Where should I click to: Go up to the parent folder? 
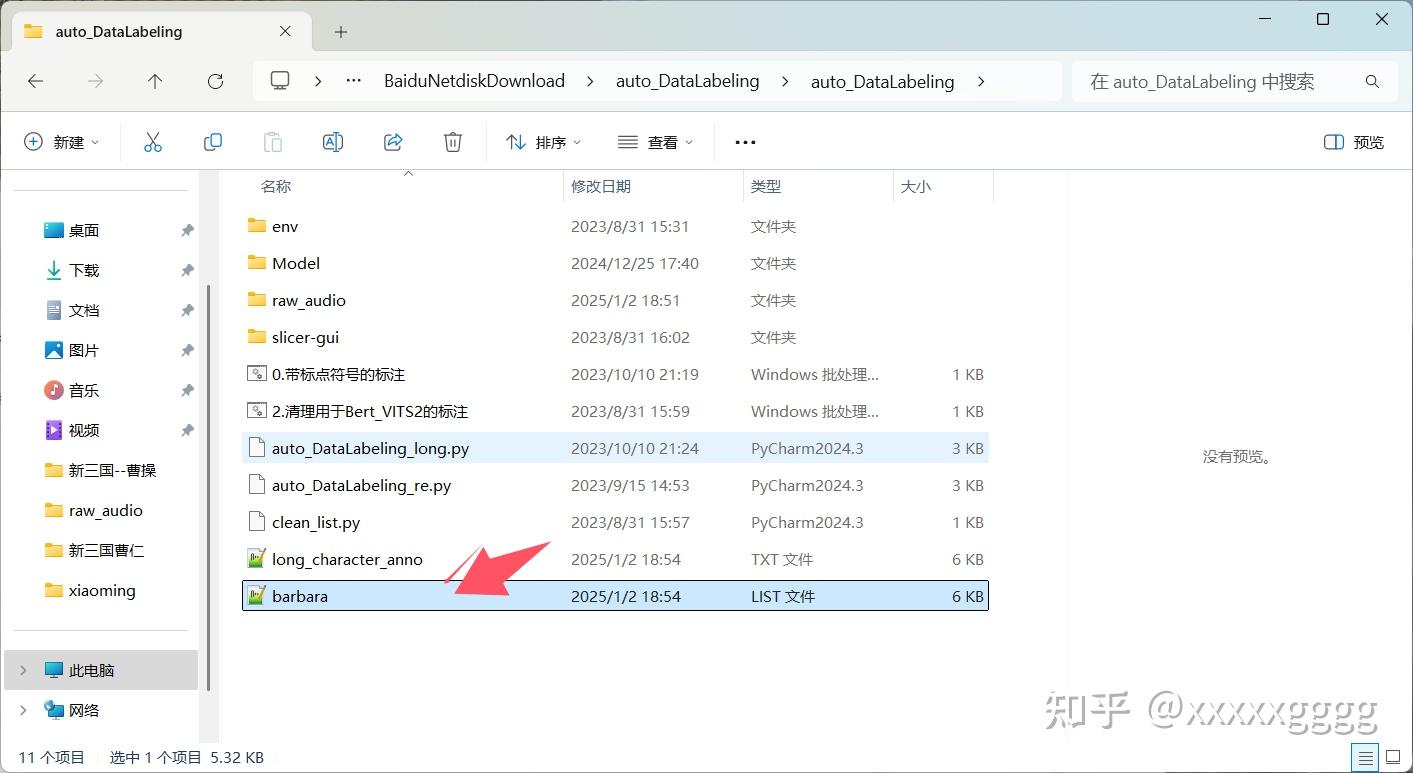155,81
